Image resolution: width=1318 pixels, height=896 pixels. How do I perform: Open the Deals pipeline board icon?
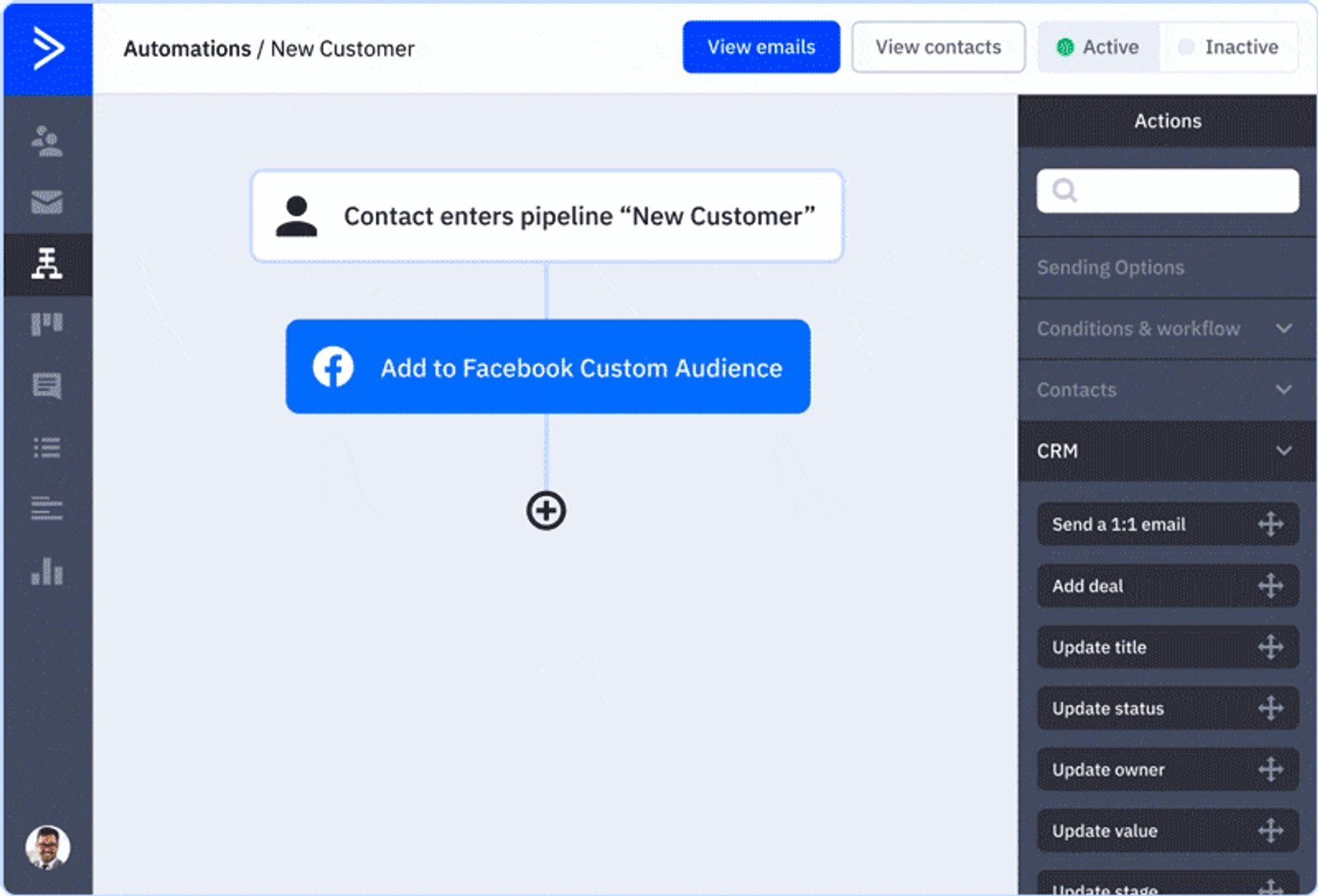[47, 324]
